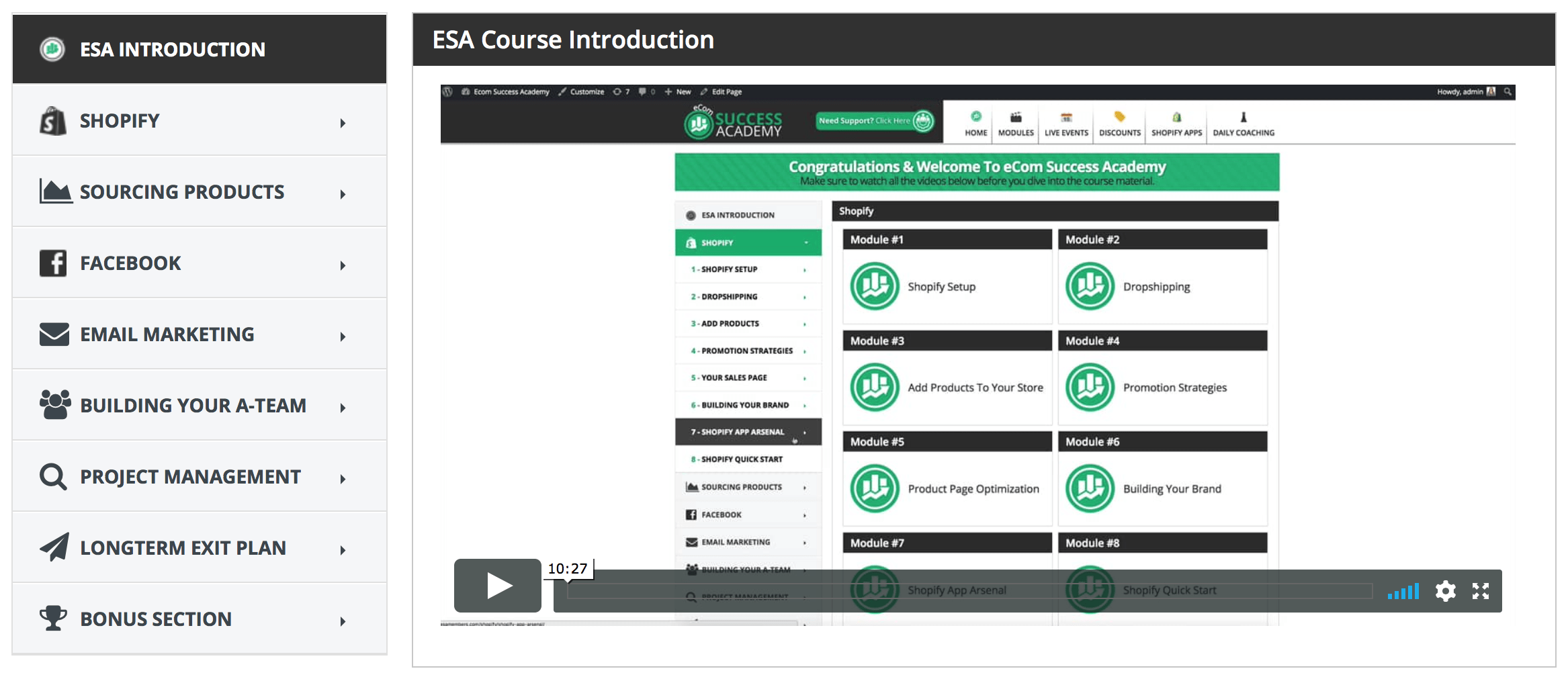The width and height of the screenshot is (1568, 677).
Task: Click "Howdy, admin" text in admin bar
Action: click(x=1460, y=92)
